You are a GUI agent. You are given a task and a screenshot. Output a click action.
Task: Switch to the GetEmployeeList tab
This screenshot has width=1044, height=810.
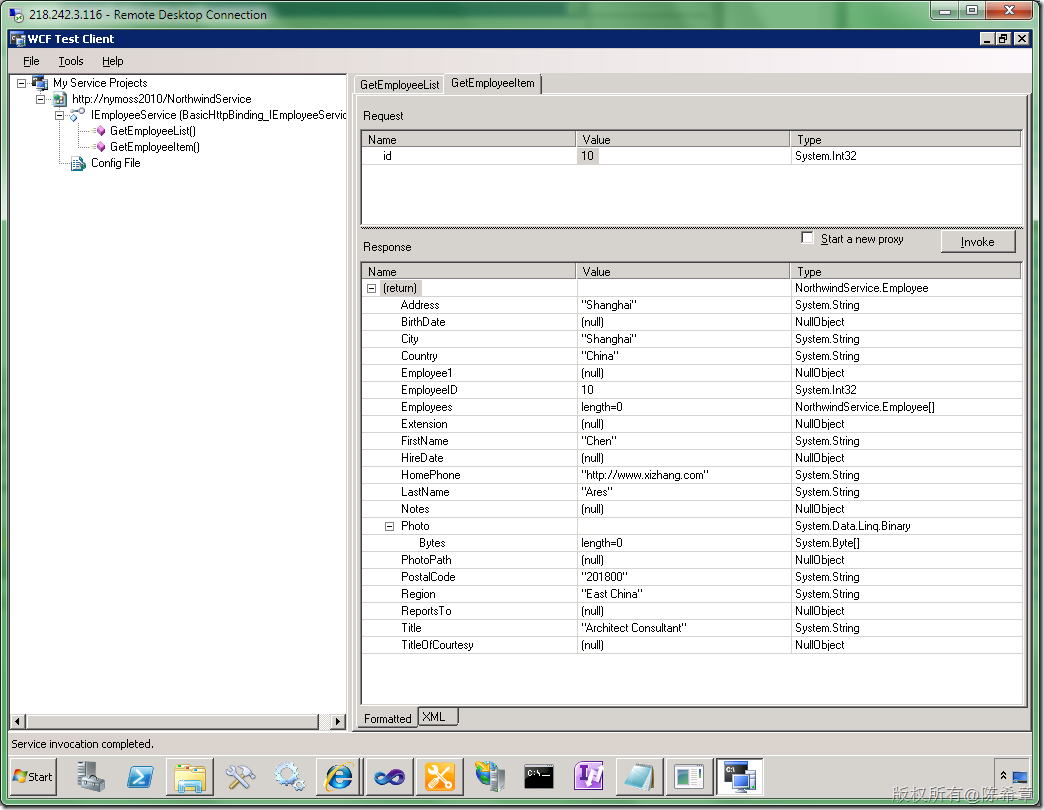click(399, 85)
